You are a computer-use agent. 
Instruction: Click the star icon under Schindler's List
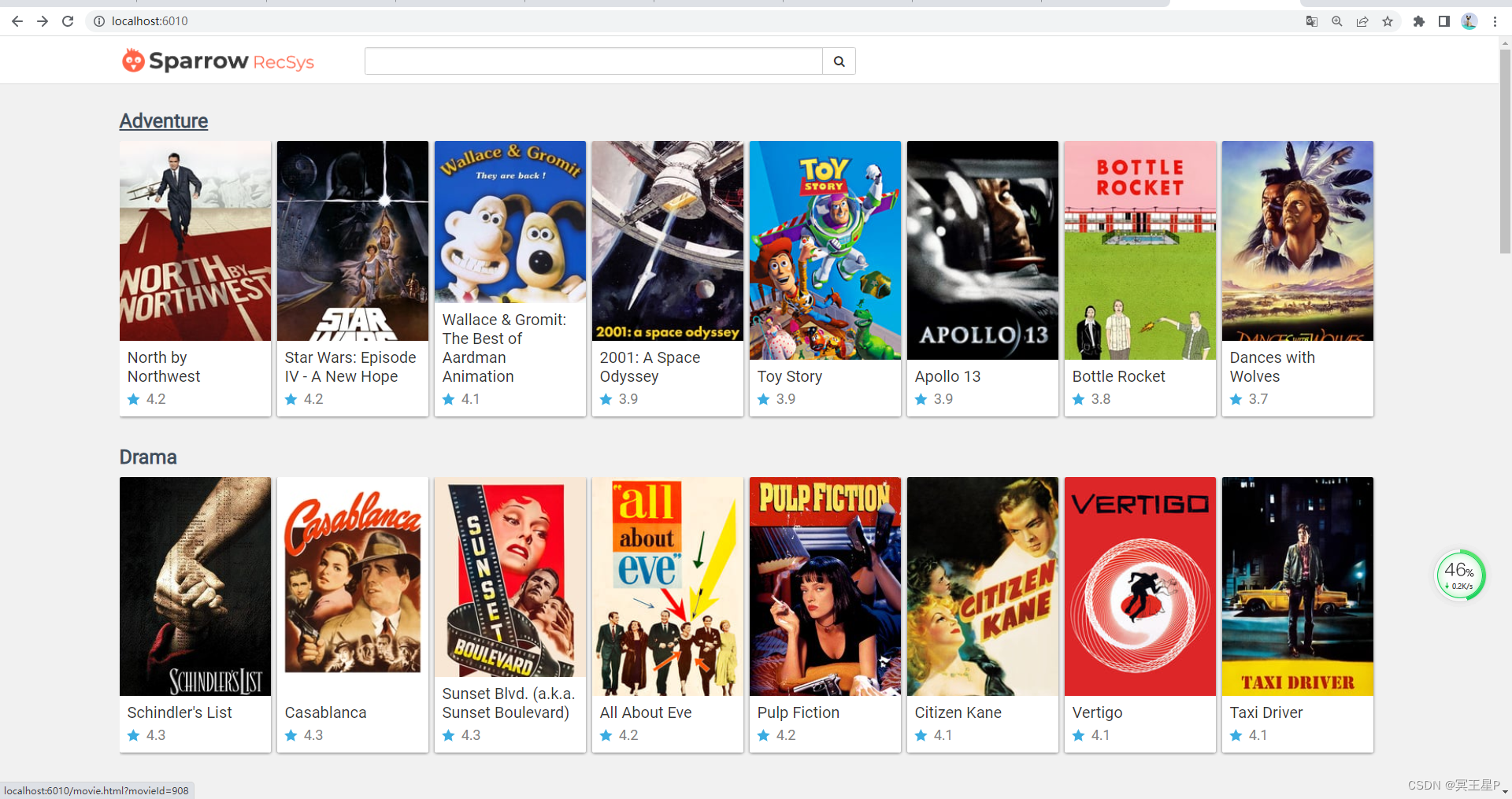(x=134, y=735)
